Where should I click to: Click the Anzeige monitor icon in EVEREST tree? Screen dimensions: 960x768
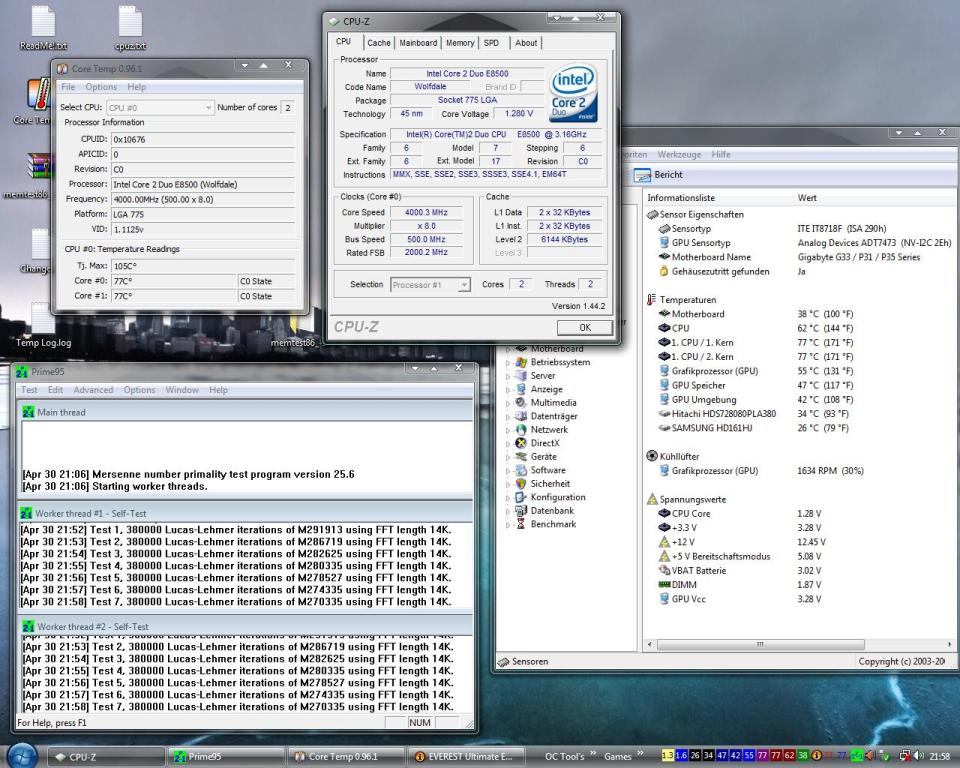521,389
